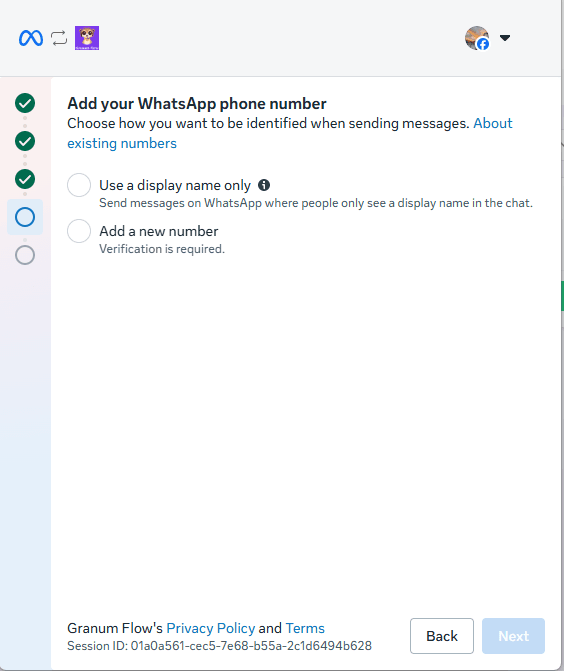Select the current step four indicator
The height and width of the screenshot is (671, 564).
25,217
